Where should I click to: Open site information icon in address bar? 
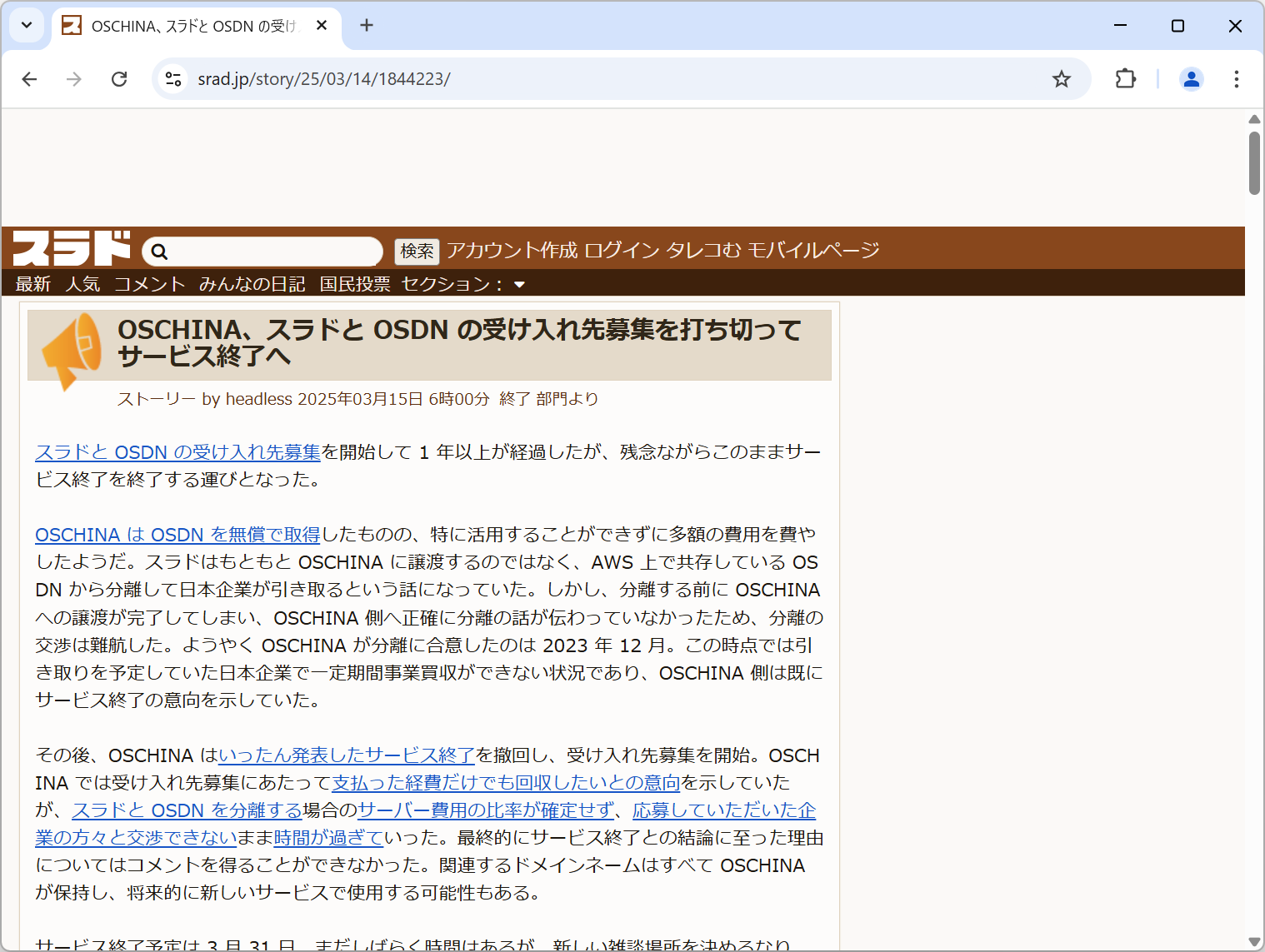tap(173, 79)
